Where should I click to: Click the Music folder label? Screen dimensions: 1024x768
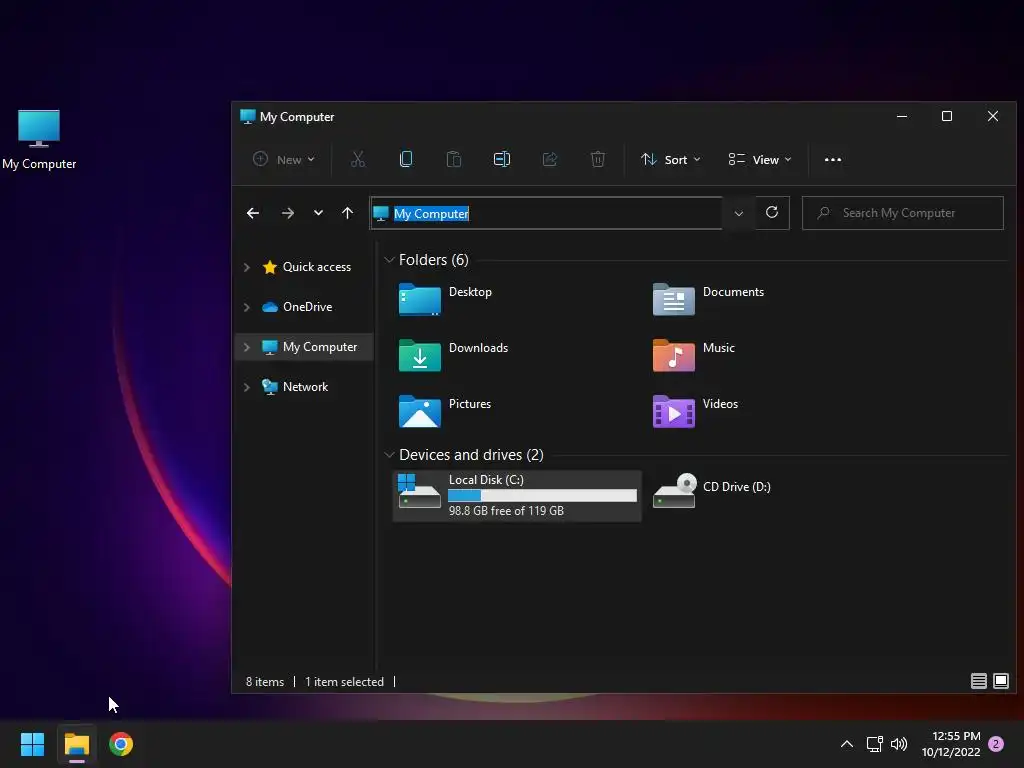(719, 348)
